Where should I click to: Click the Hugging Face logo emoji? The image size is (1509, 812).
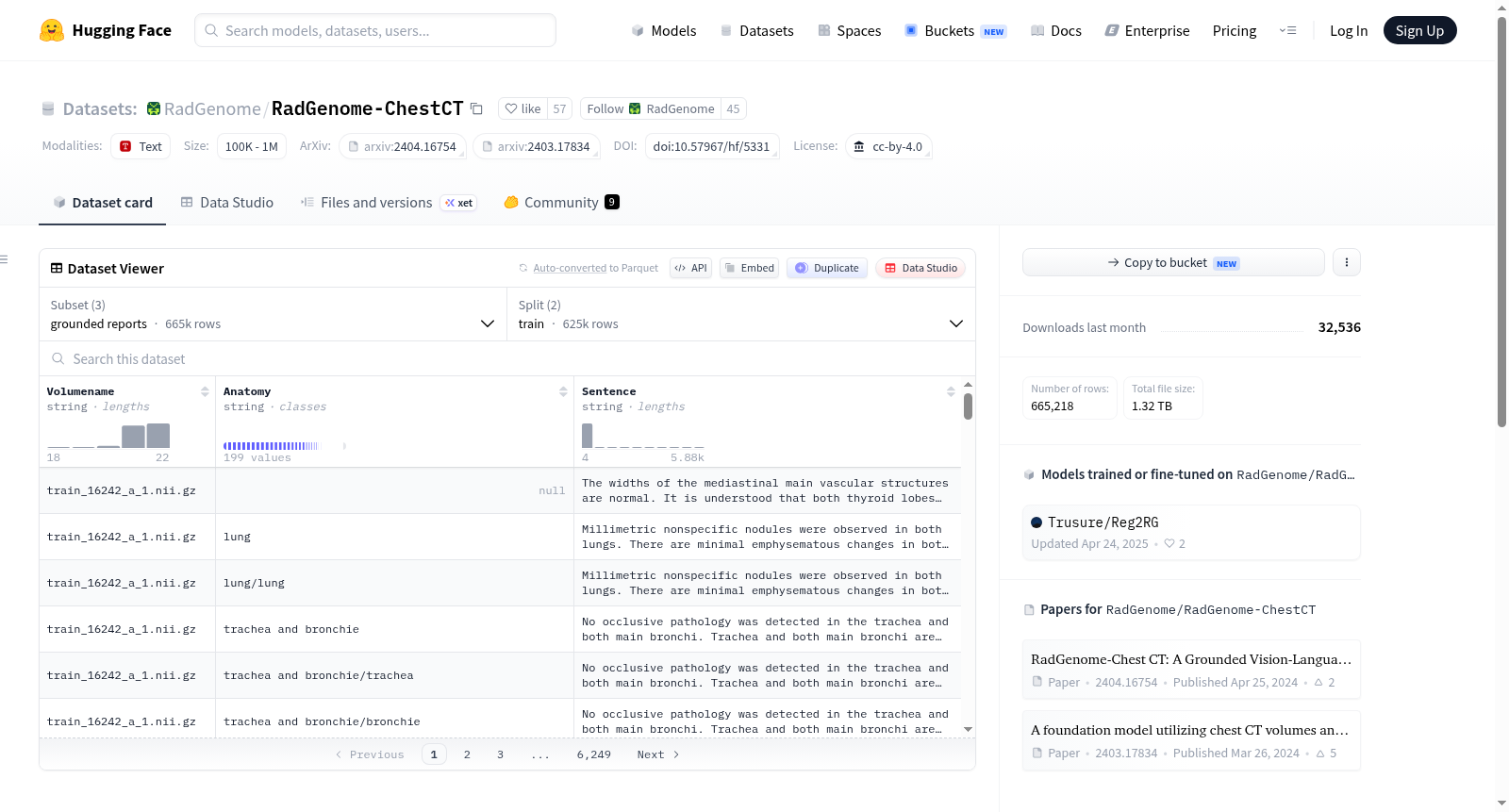(x=52, y=30)
